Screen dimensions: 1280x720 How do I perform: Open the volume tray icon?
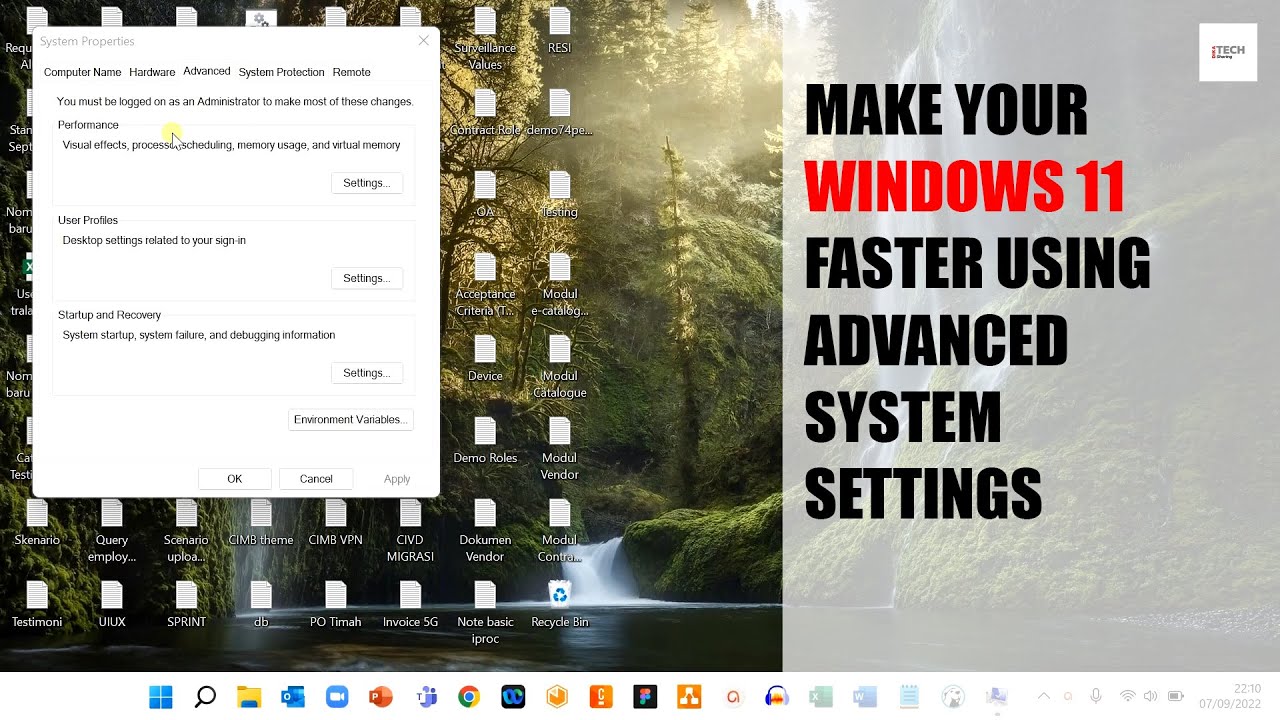[1150, 696]
